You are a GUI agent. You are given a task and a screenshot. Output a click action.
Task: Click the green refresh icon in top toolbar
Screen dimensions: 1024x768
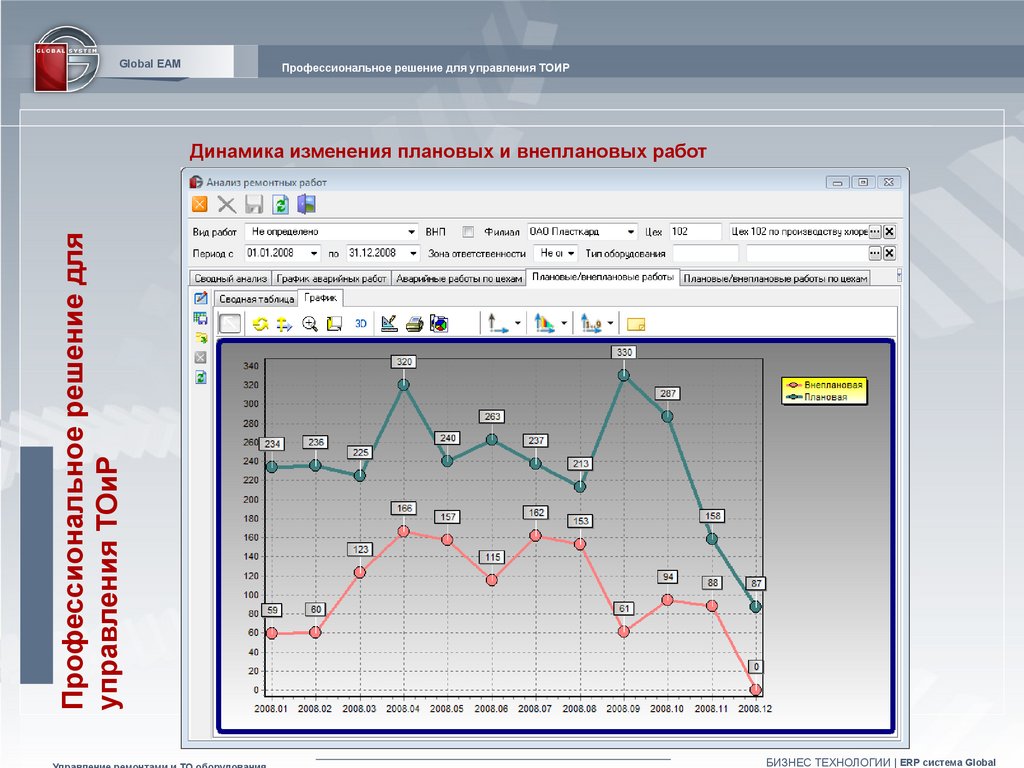pos(281,205)
